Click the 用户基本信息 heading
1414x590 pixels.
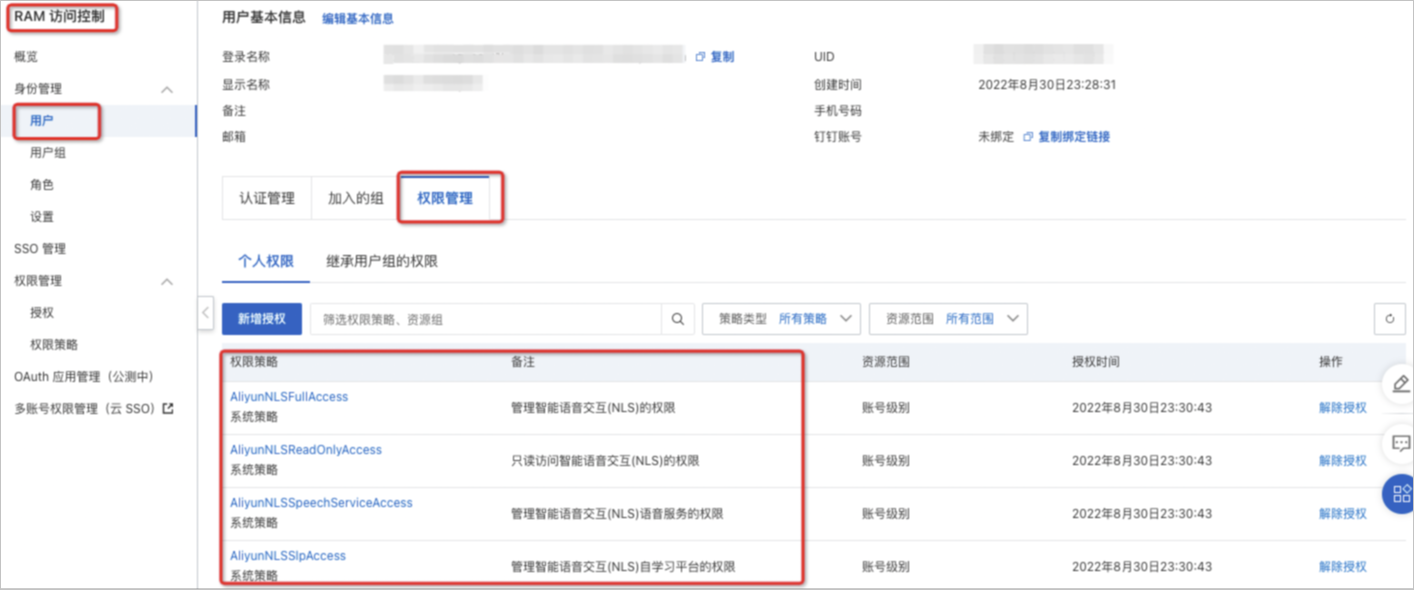coord(264,17)
